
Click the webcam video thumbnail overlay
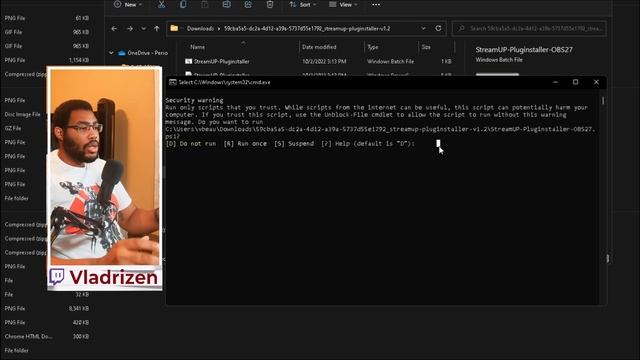coord(104,167)
